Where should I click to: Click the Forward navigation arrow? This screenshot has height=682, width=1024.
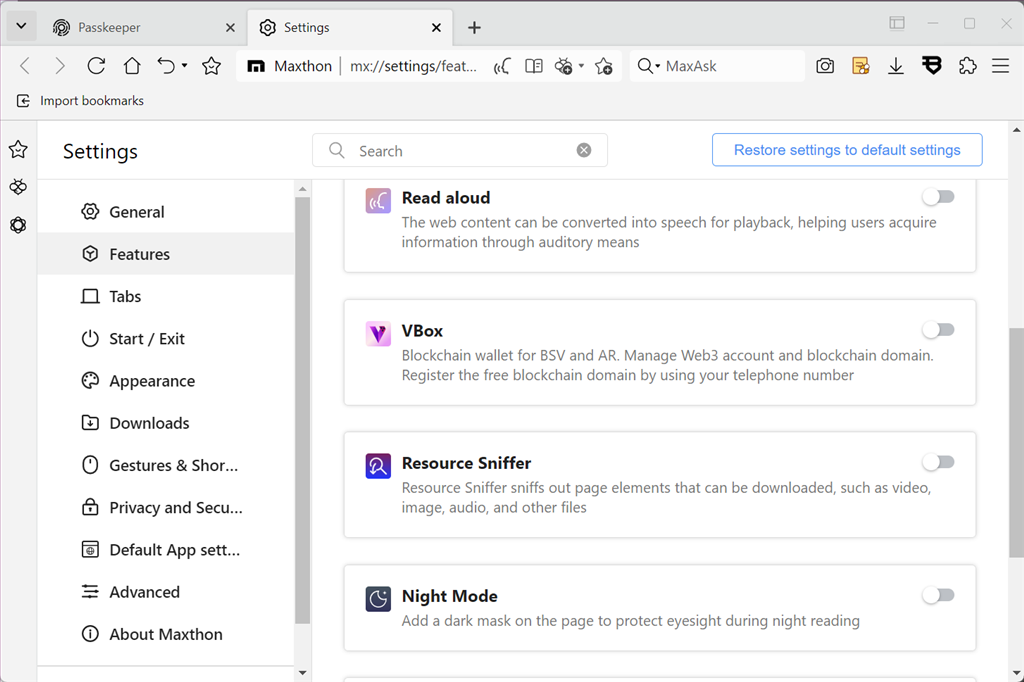pyautogui.click(x=59, y=66)
